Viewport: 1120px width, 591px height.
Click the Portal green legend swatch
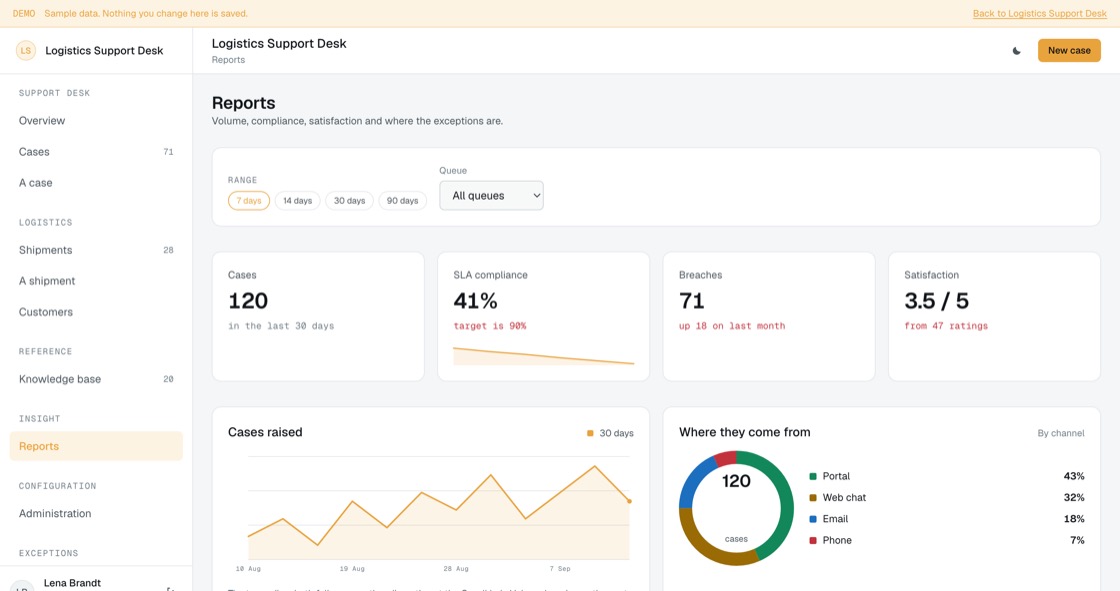pos(813,476)
